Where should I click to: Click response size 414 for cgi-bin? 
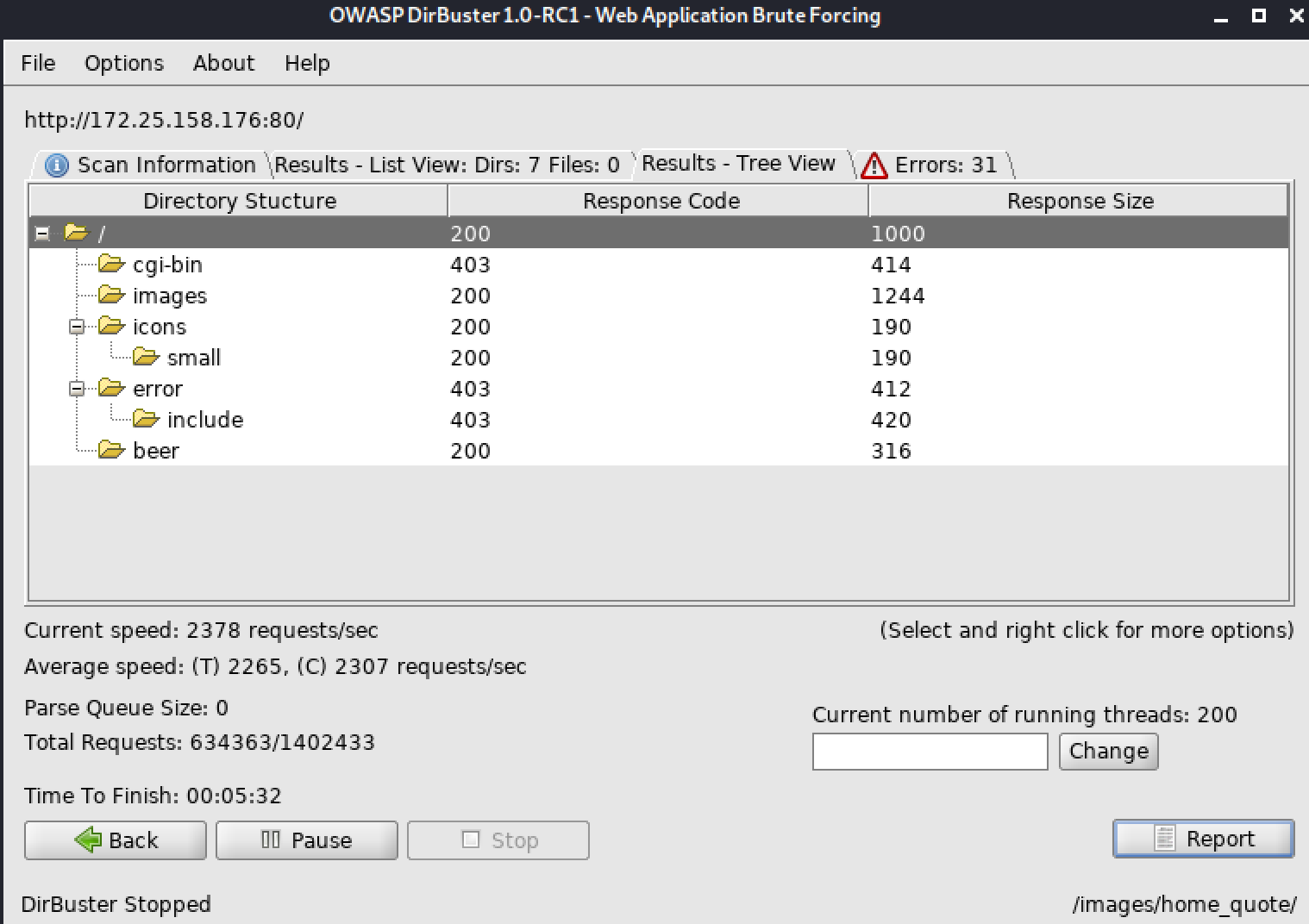(891, 265)
